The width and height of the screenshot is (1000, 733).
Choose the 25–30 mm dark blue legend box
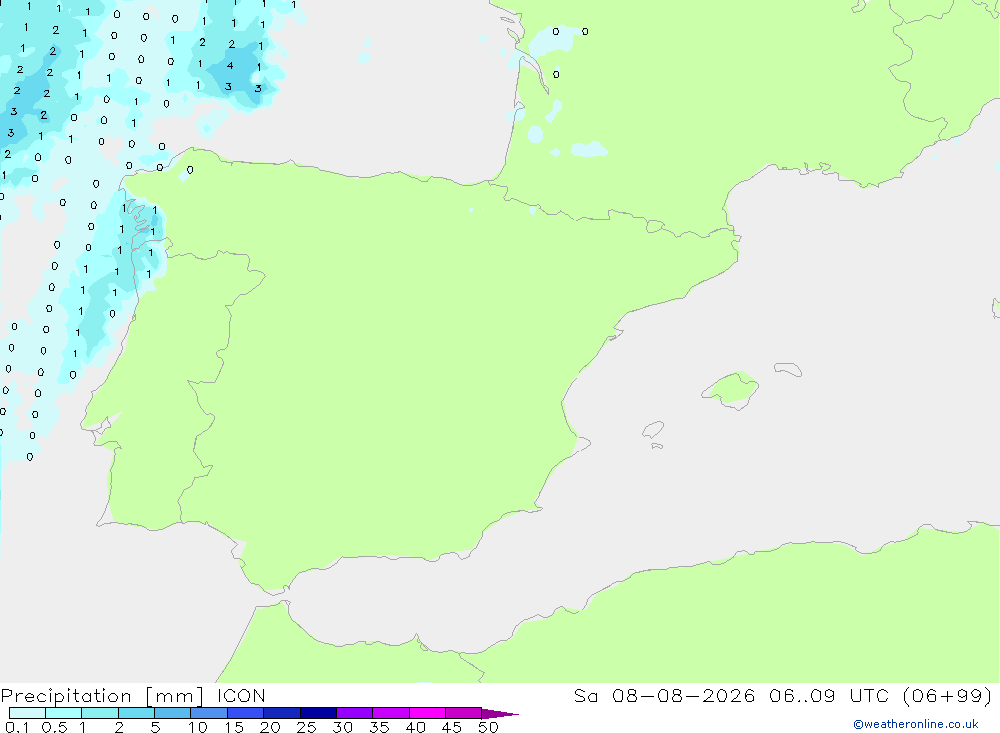pos(318,713)
